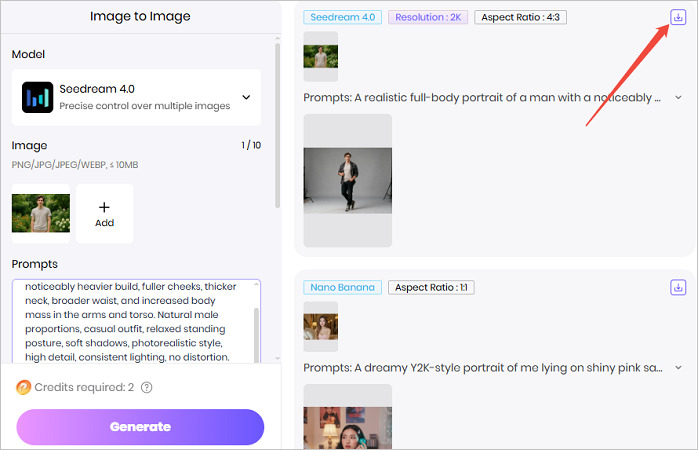698x450 pixels.
Task: Click the Resolution : 2K tag
Action: 428,17
